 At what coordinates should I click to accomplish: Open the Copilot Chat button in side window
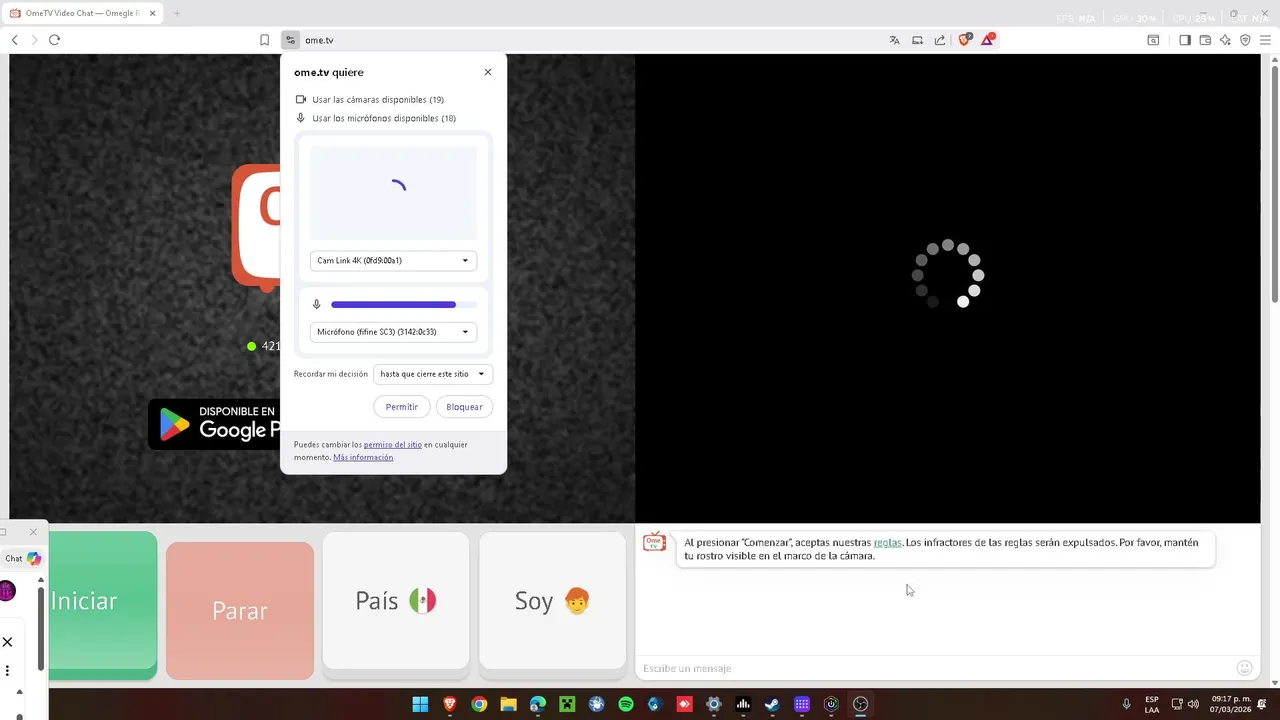pyautogui.click(x=24, y=559)
